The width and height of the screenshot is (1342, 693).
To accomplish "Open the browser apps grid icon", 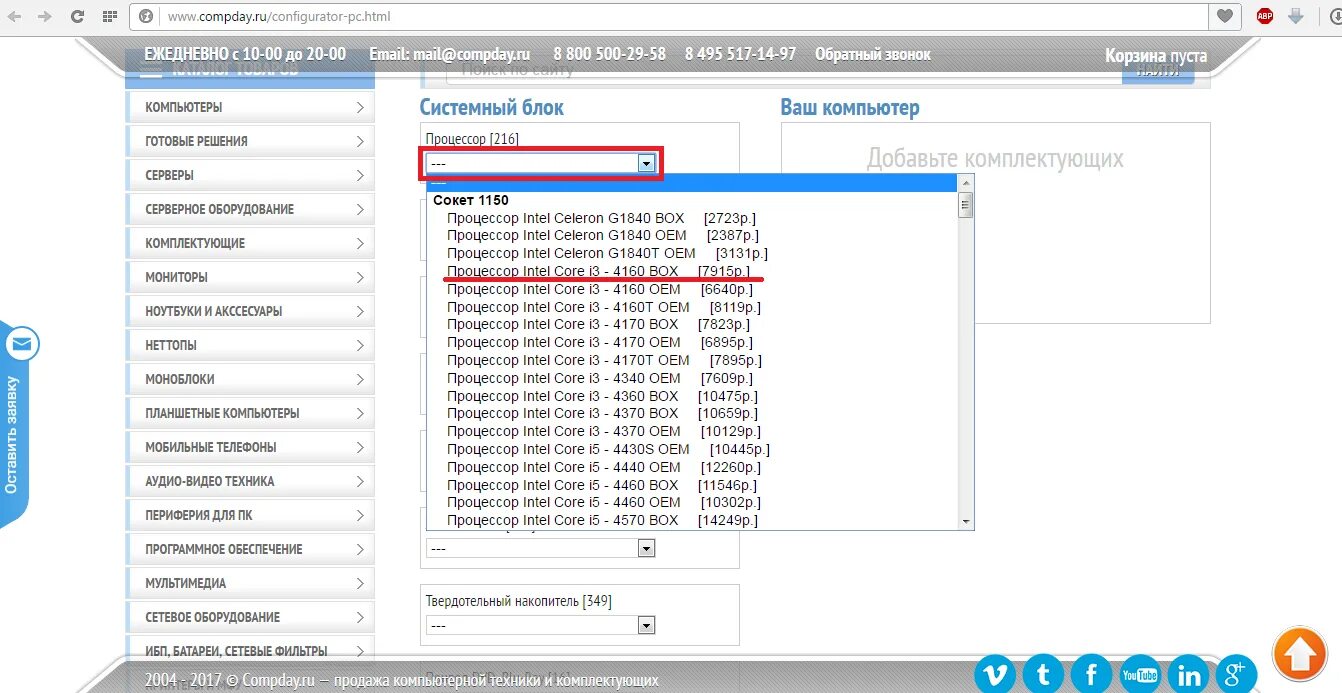I will click(110, 17).
